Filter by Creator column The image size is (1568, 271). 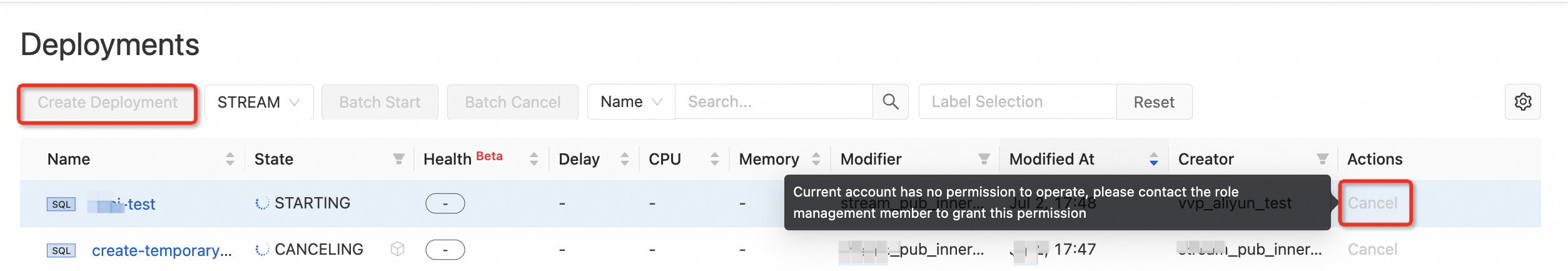click(1322, 160)
